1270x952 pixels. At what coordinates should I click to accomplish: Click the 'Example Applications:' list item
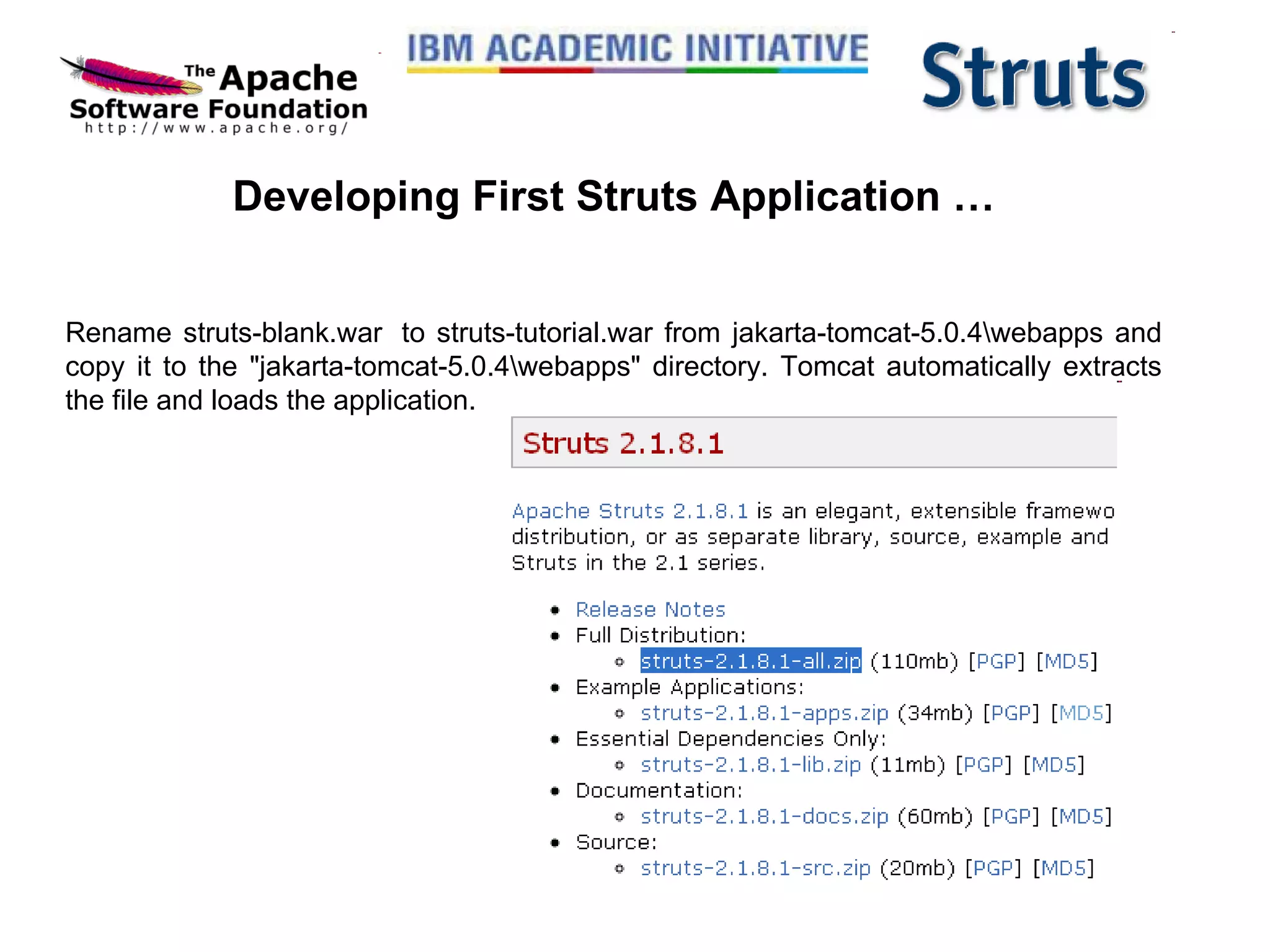pos(690,687)
